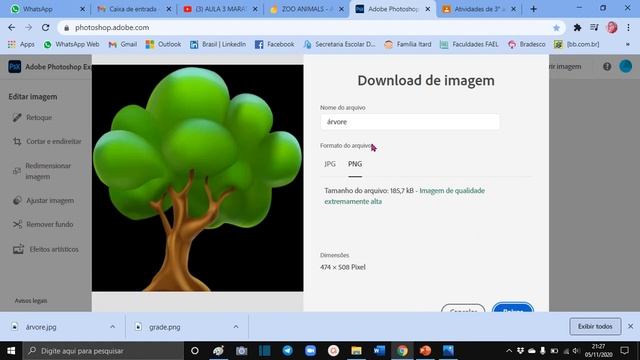The image size is (640, 360).
Task: Open the Avisos legais link
Action: [x=31, y=301]
